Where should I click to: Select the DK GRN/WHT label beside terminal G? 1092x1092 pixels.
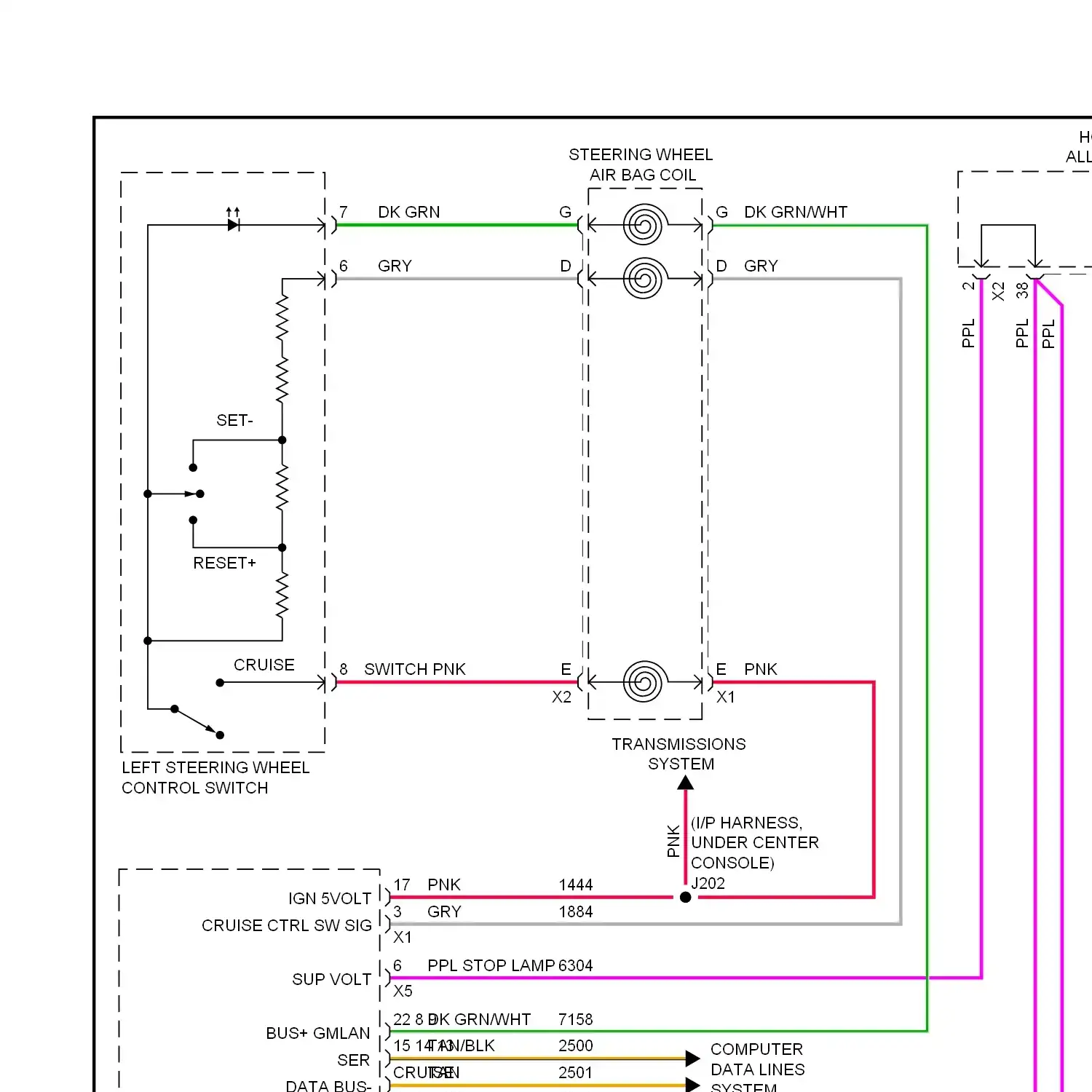pyautogui.click(x=796, y=212)
